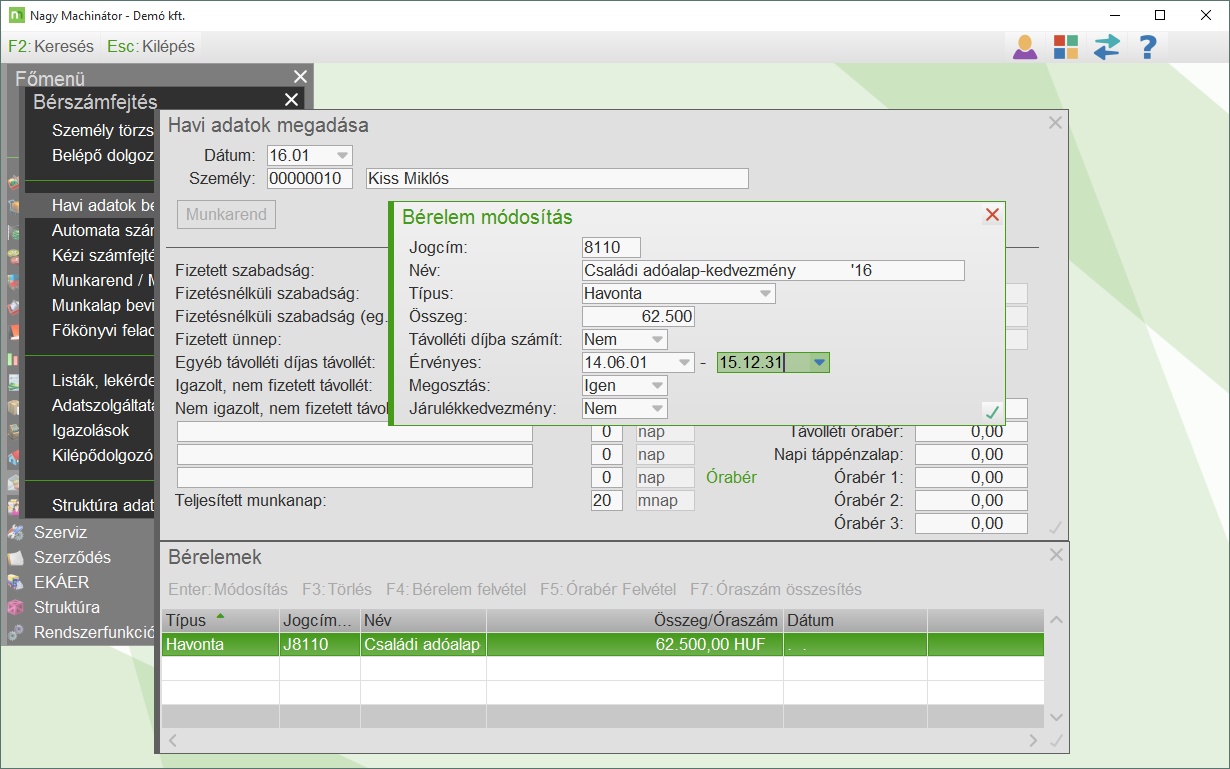Open the Járulékkedvezmény dropdown
This screenshot has height=769, width=1230.
pos(657,409)
